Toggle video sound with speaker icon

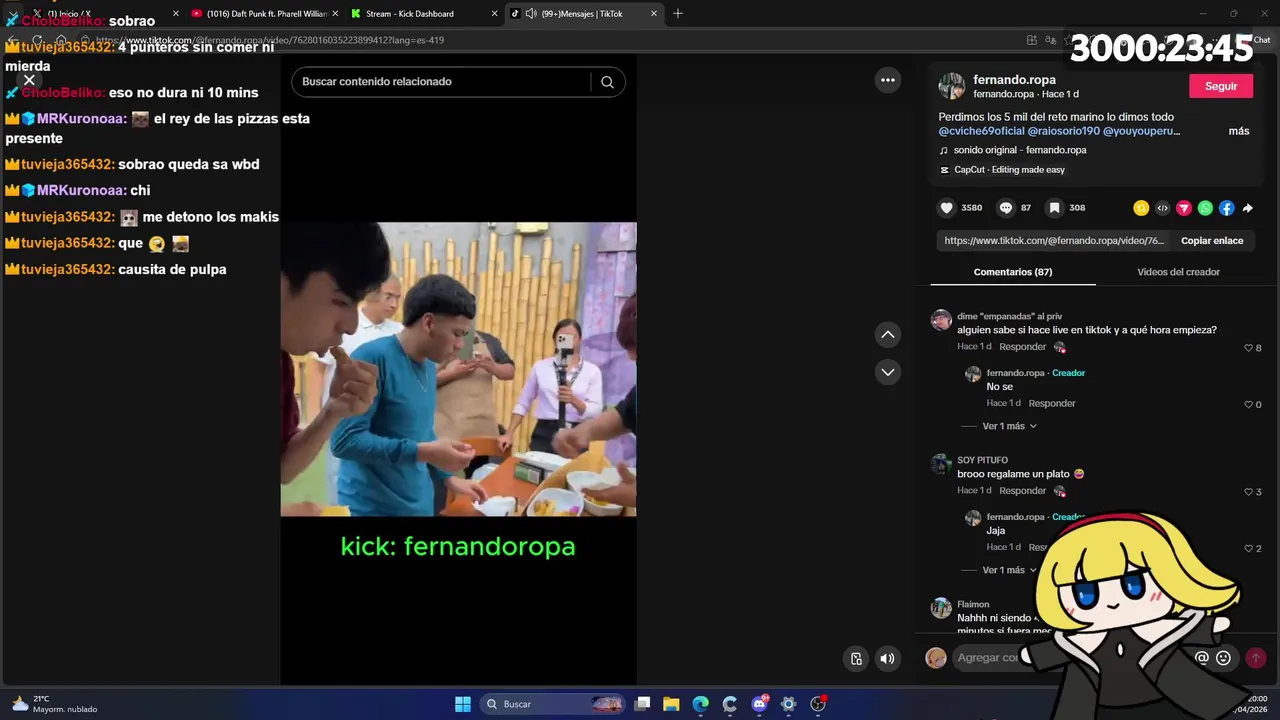tap(887, 658)
